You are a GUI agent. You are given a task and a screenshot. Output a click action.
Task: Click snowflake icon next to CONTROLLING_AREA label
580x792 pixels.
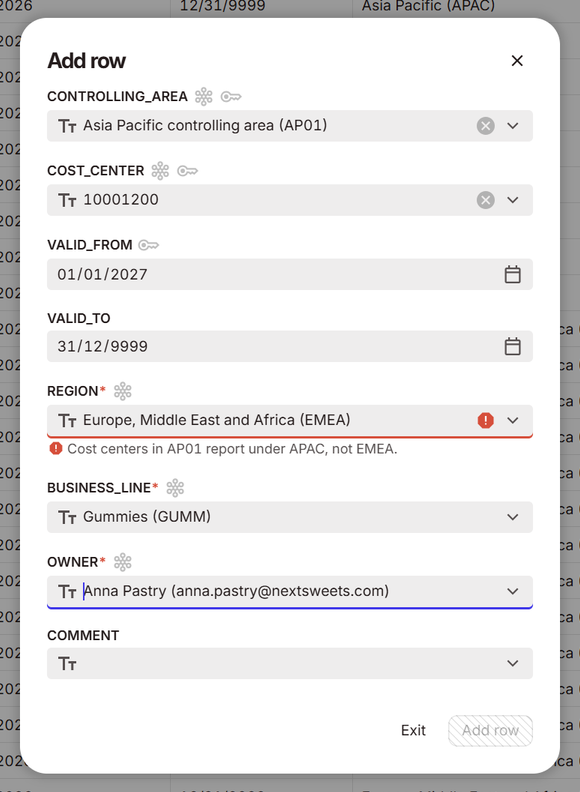[204, 96]
